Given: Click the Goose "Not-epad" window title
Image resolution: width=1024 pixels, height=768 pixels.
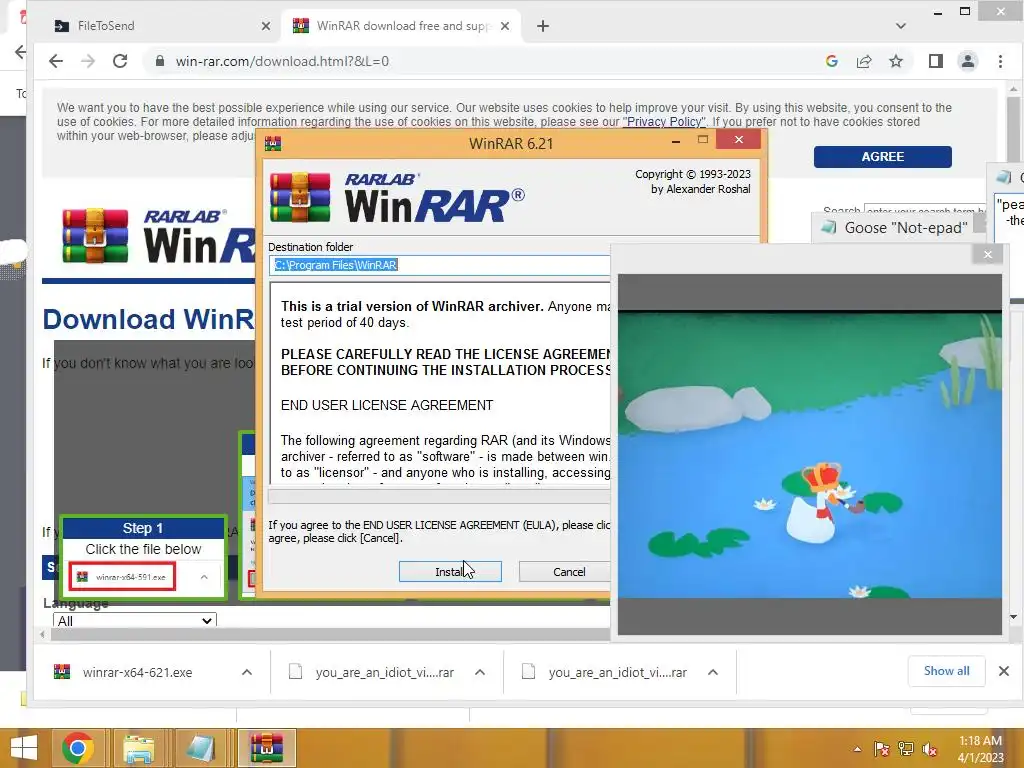Looking at the screenshot, I should coord(906,227).
